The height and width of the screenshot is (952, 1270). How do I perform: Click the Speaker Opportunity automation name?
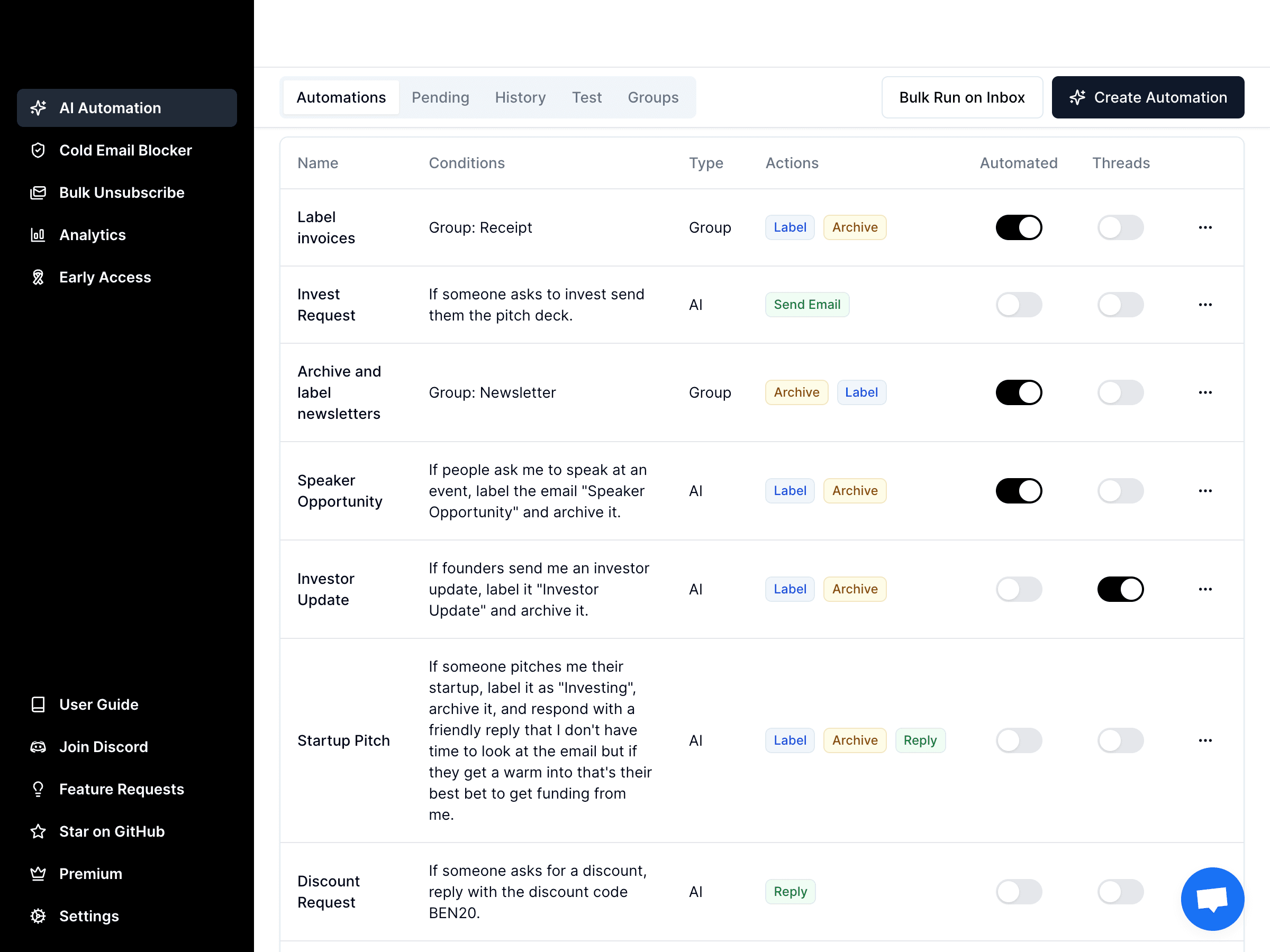[340, 491]
